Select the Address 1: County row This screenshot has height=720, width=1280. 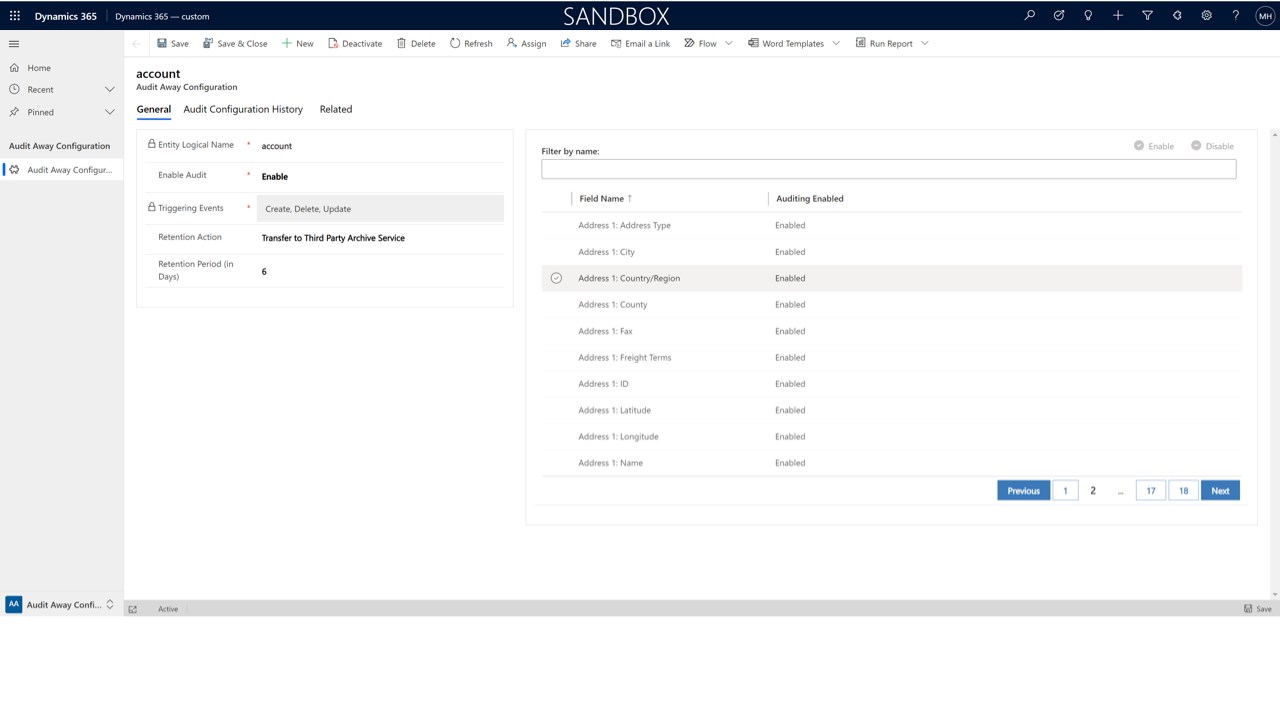[x=892, y=305]
